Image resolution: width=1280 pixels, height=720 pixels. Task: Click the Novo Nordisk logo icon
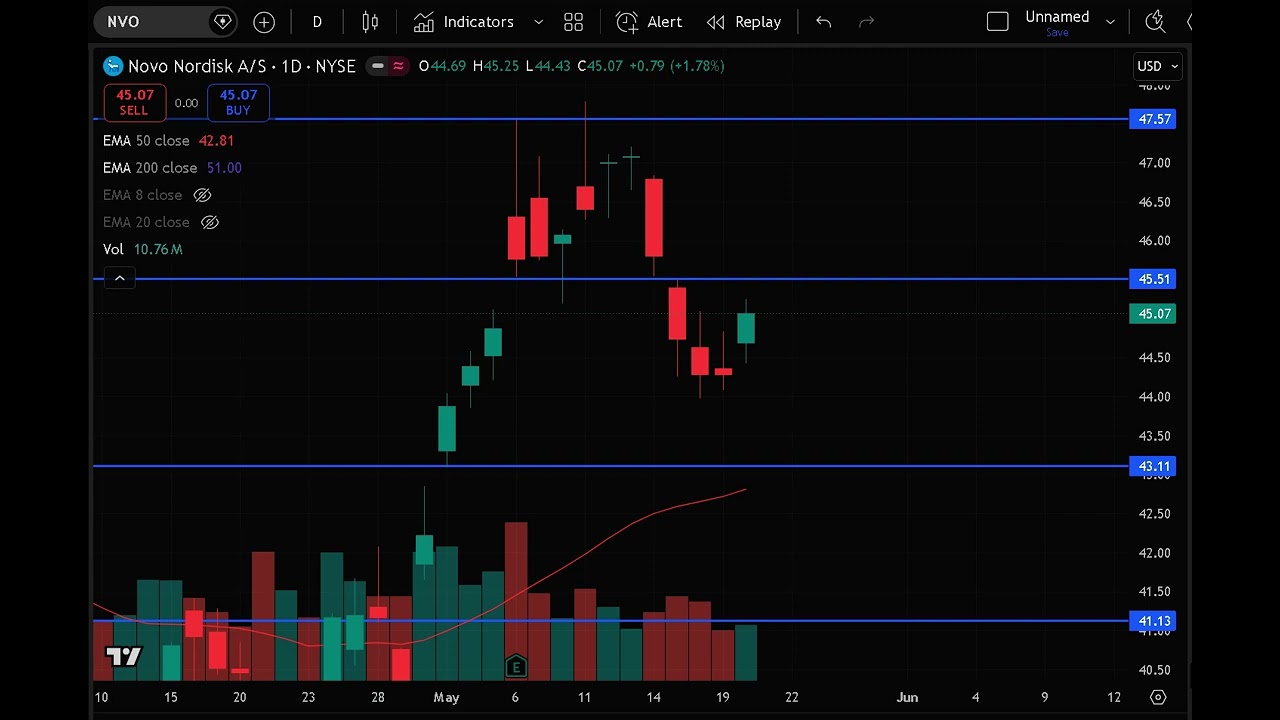pos(113,66)
